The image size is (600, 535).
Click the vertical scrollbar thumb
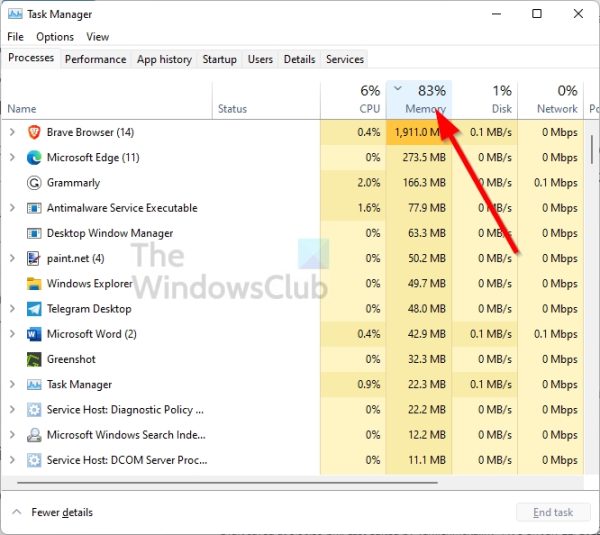click(592, 149)
